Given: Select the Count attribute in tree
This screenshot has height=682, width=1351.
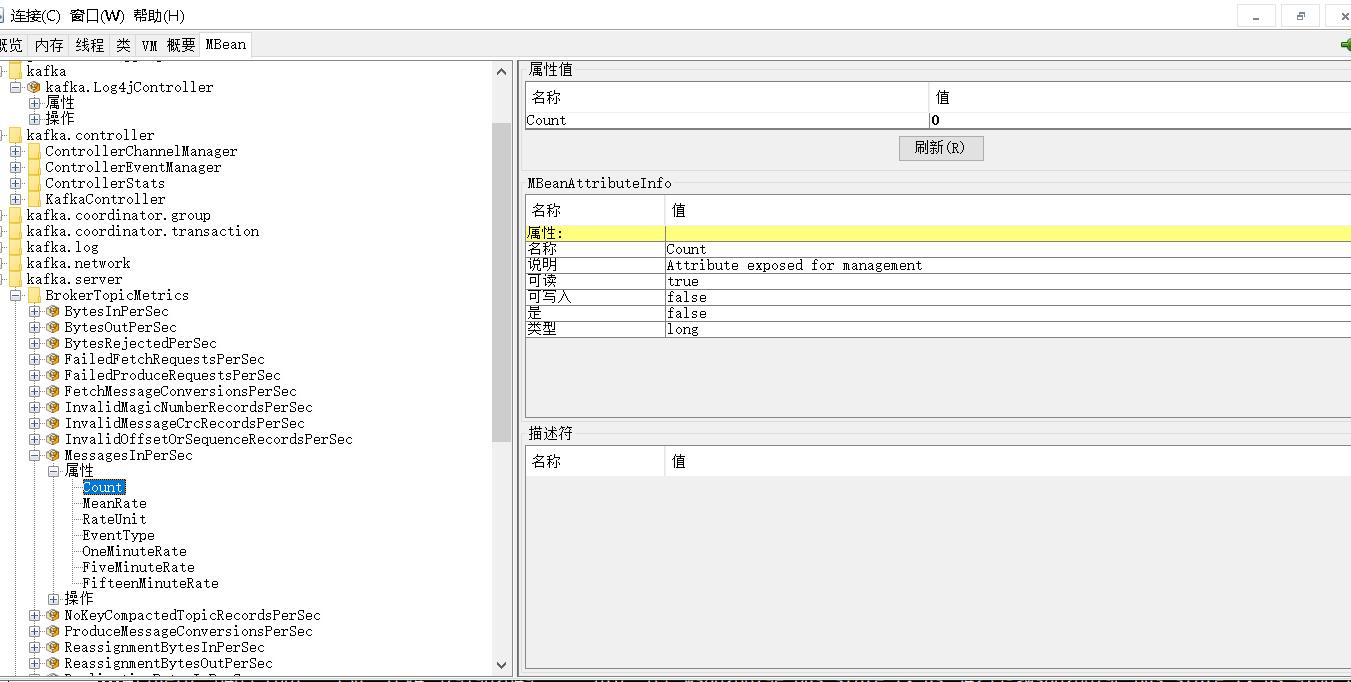Looking at the screenshot, I should (x=104, y=487).
